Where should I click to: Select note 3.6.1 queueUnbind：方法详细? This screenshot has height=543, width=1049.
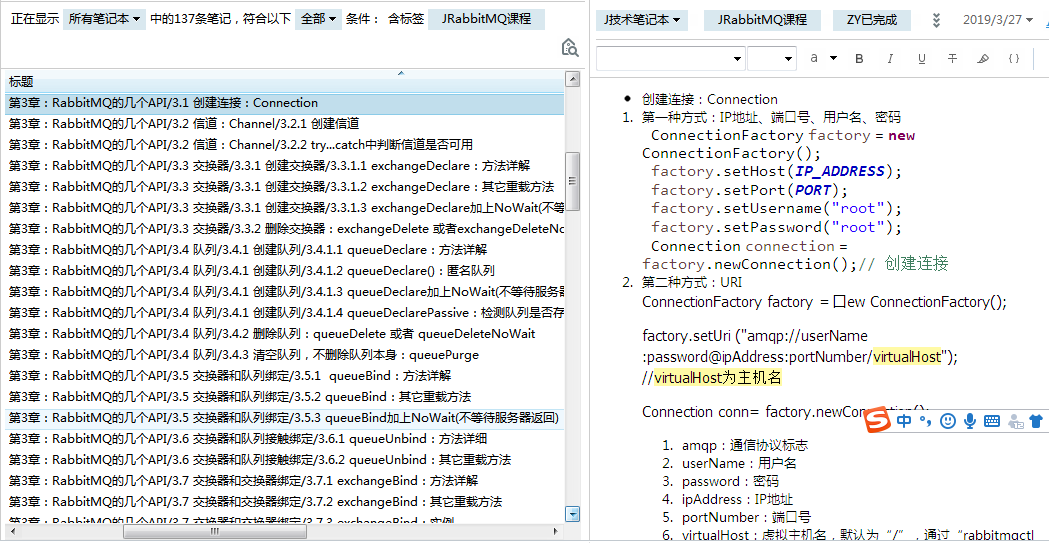285,439
